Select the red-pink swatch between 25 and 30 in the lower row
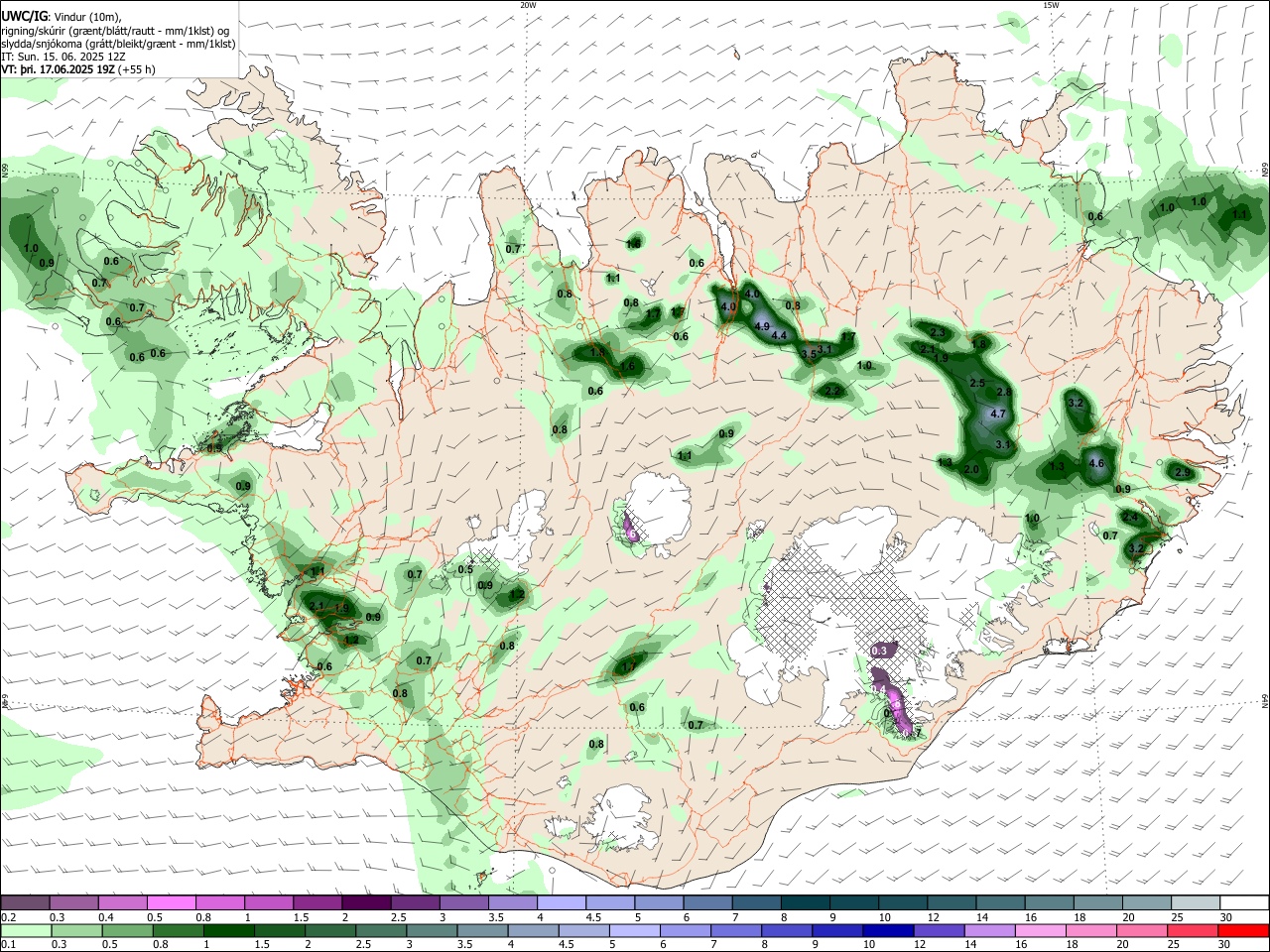Viewport: 1270px width, 952px height. 1193,931
